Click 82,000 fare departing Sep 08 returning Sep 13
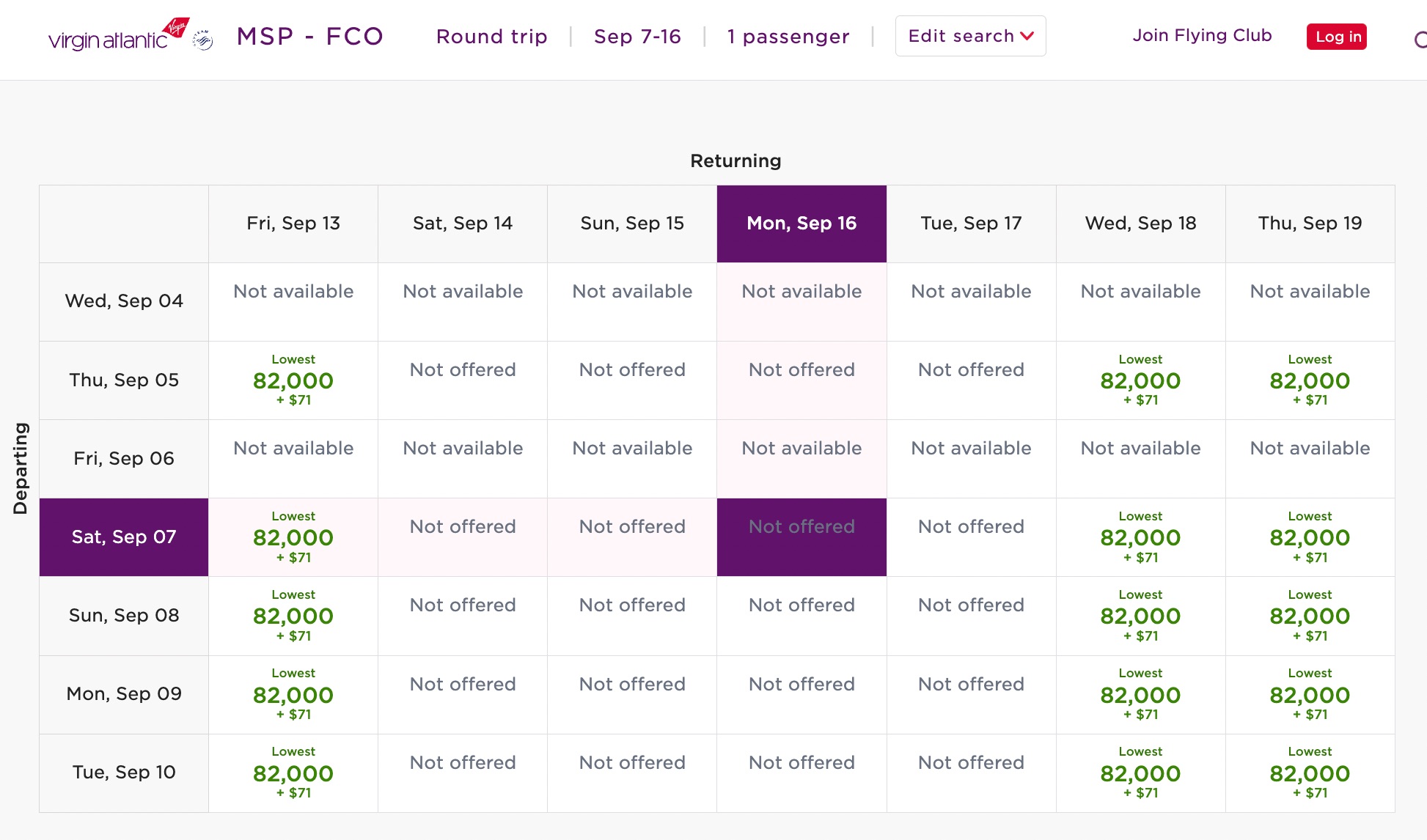 [293, 616]
